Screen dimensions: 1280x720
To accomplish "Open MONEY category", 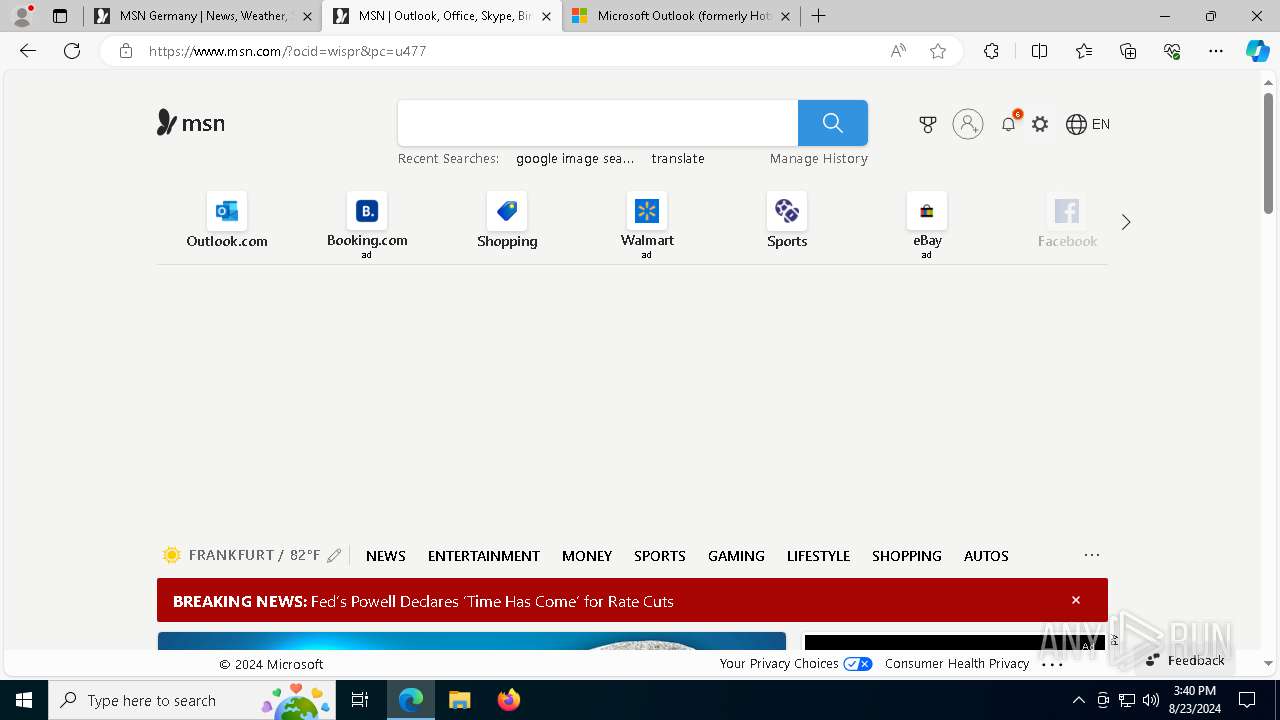I will [587, 556].
